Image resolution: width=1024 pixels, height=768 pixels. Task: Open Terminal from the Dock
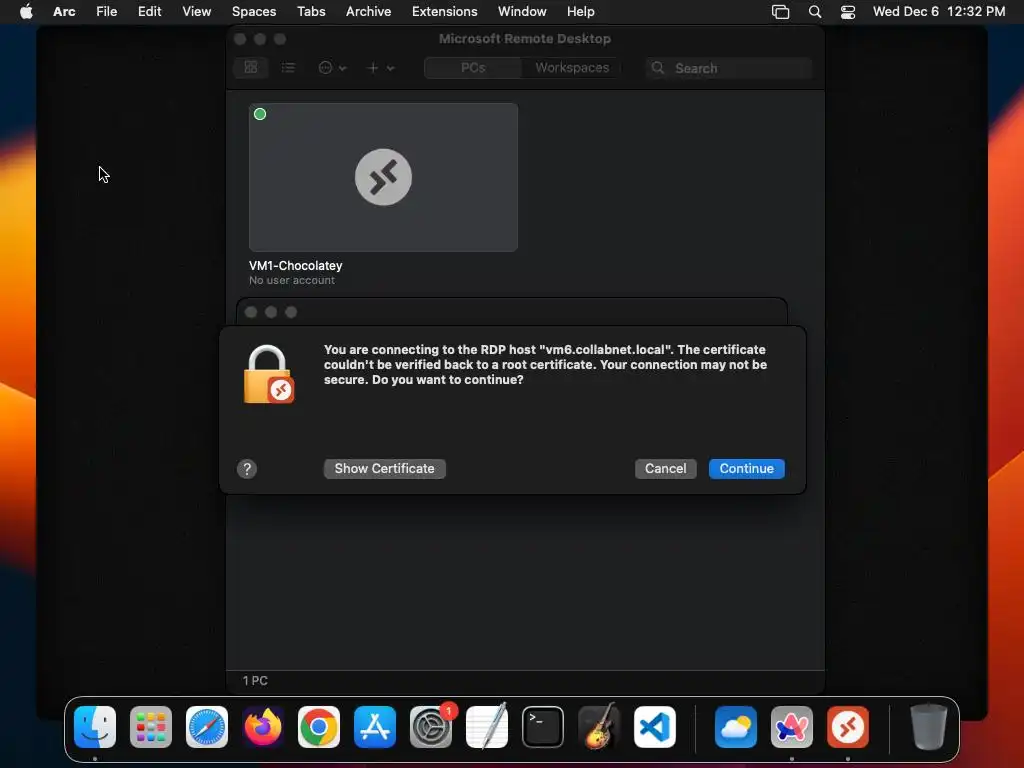click(543, 727)
